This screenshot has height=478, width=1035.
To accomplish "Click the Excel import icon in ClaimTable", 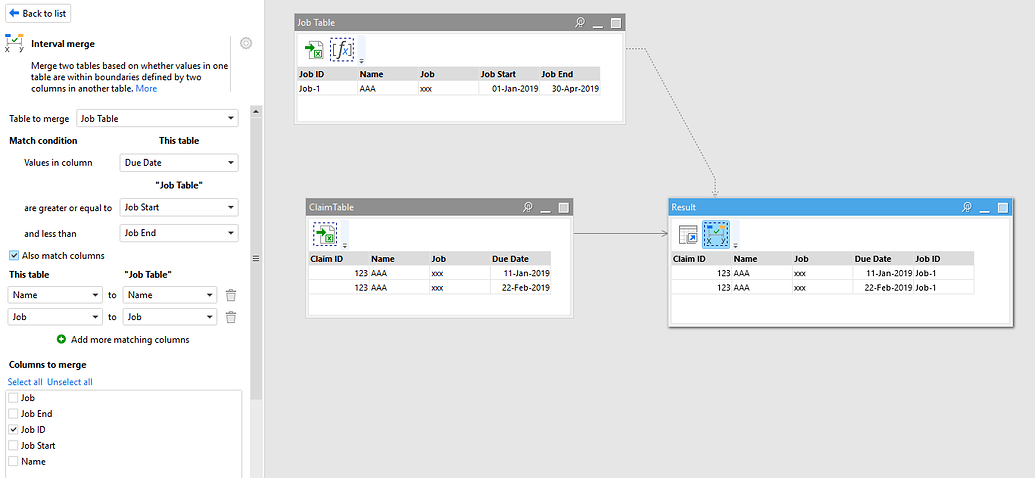I will coord(325,233).
